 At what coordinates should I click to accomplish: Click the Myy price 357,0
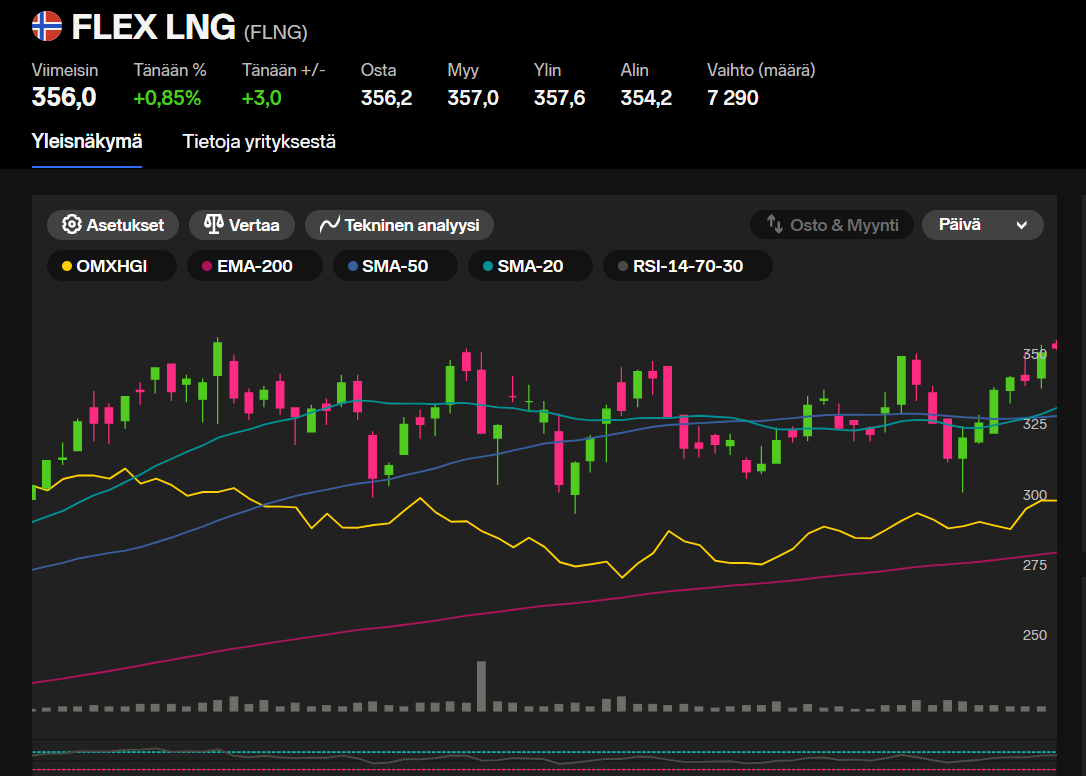473,98
